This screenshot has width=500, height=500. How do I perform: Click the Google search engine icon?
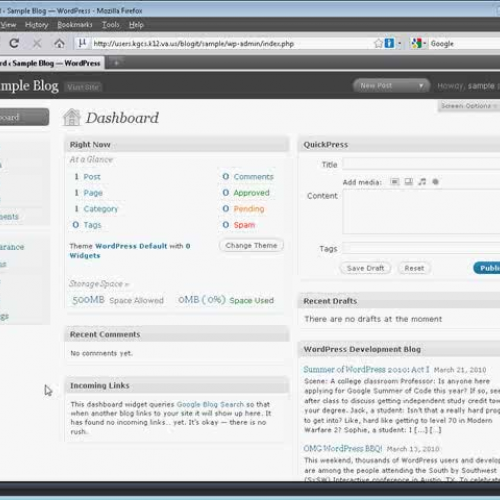click(x=416, y=43)
